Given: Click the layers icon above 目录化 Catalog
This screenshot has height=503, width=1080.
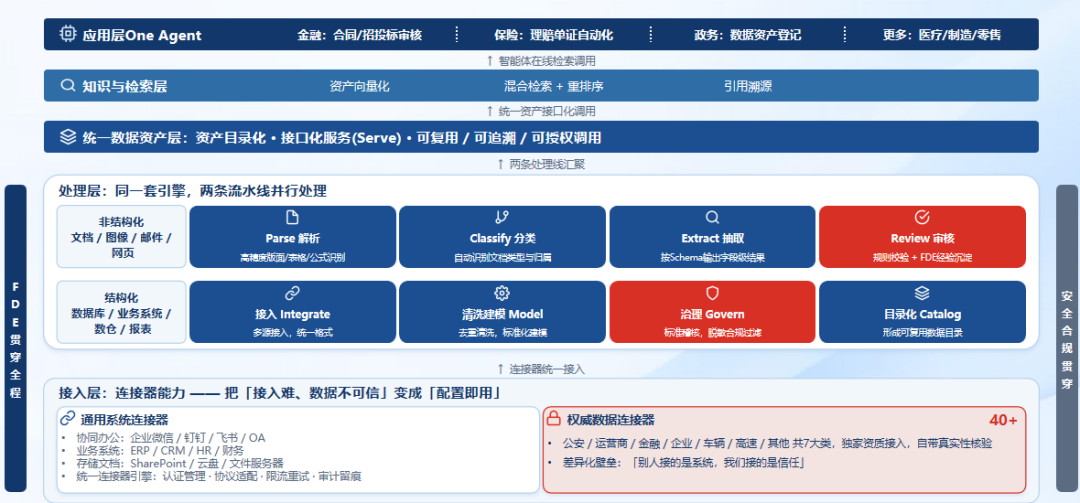Looking at the screenshot, I should (x=922, y=294).
